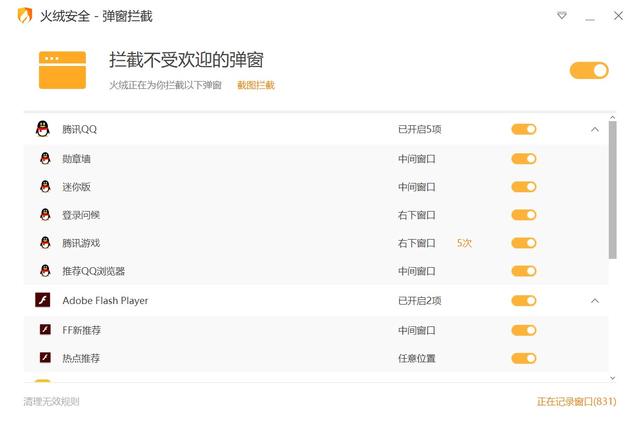Click the penguin icon beside 登录问候
The height and width of the screenshot is (421, 640).
(x=45, y=215)
